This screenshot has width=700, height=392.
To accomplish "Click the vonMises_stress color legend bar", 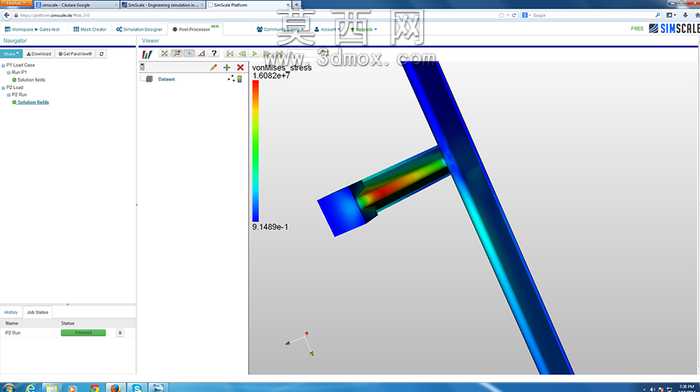I will [255, 151].
